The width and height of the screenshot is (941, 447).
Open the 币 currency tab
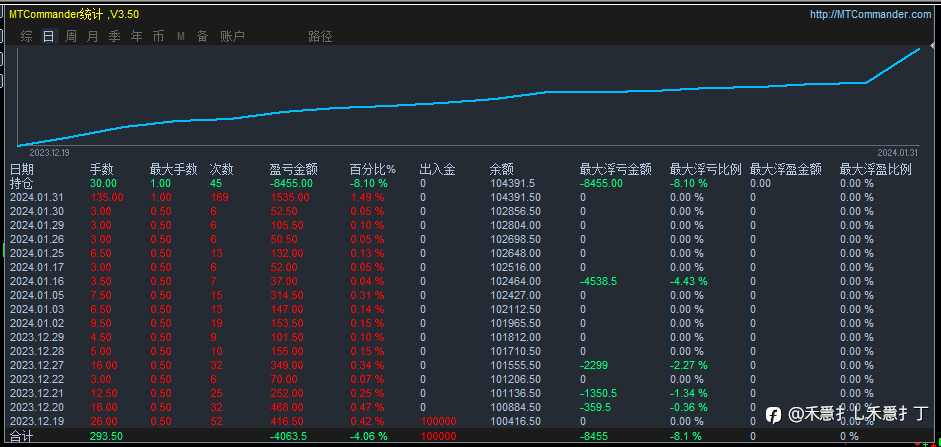pos(158,37)
